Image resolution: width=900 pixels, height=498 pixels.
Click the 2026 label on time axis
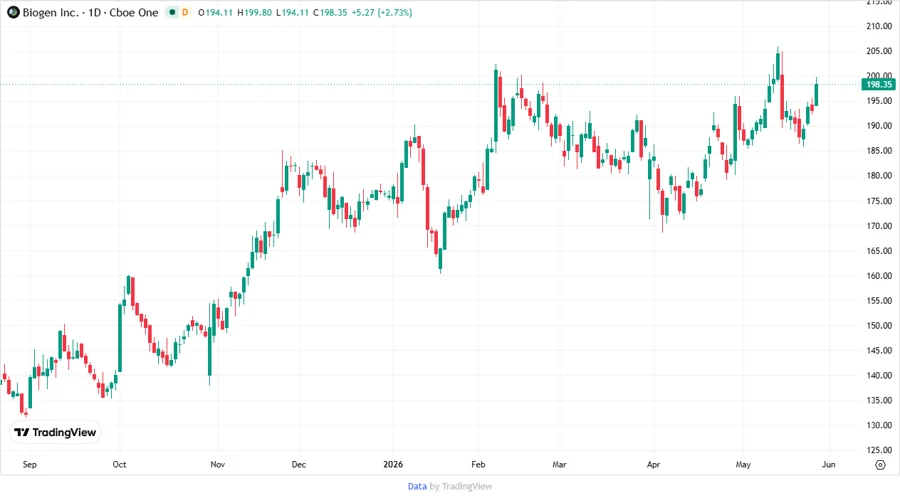[x=393, y=464]
